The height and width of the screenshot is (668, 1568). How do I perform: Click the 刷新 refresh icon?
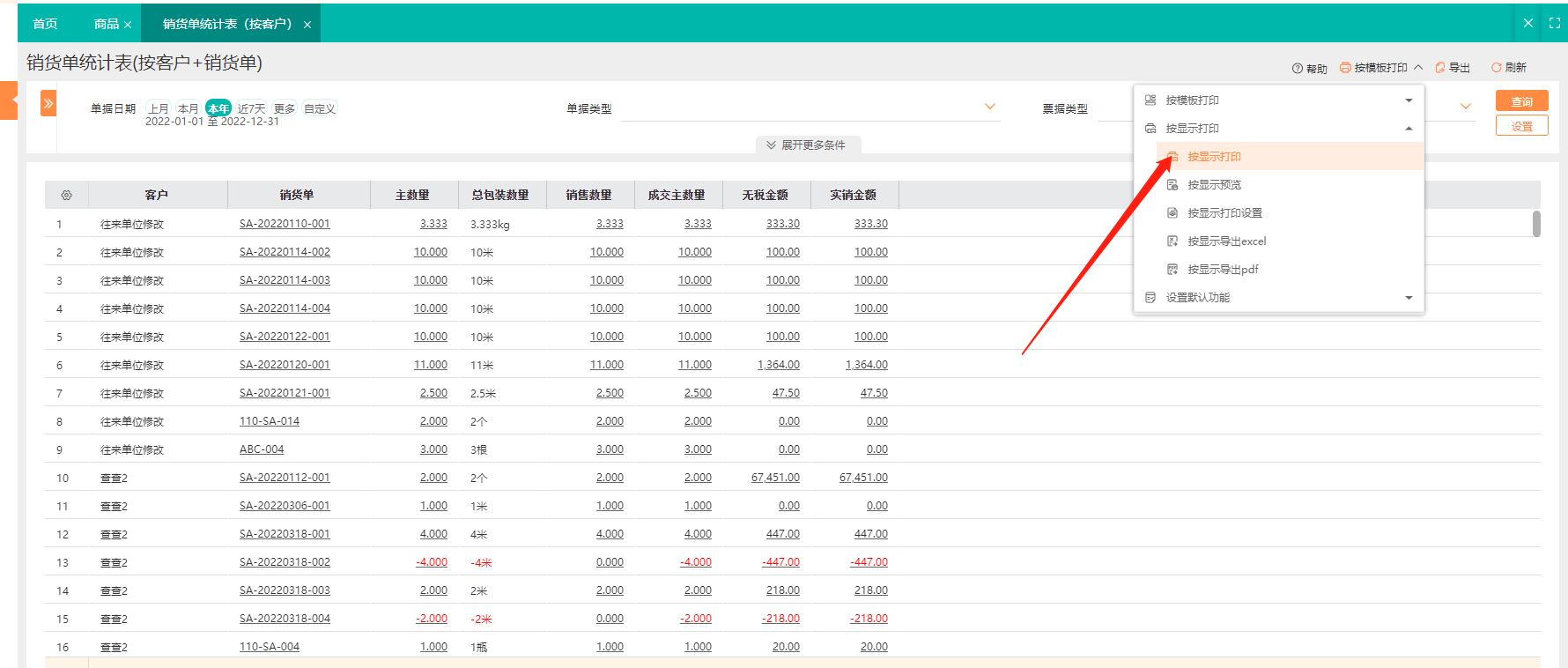pyautogui.click(x=1496, y=68)
